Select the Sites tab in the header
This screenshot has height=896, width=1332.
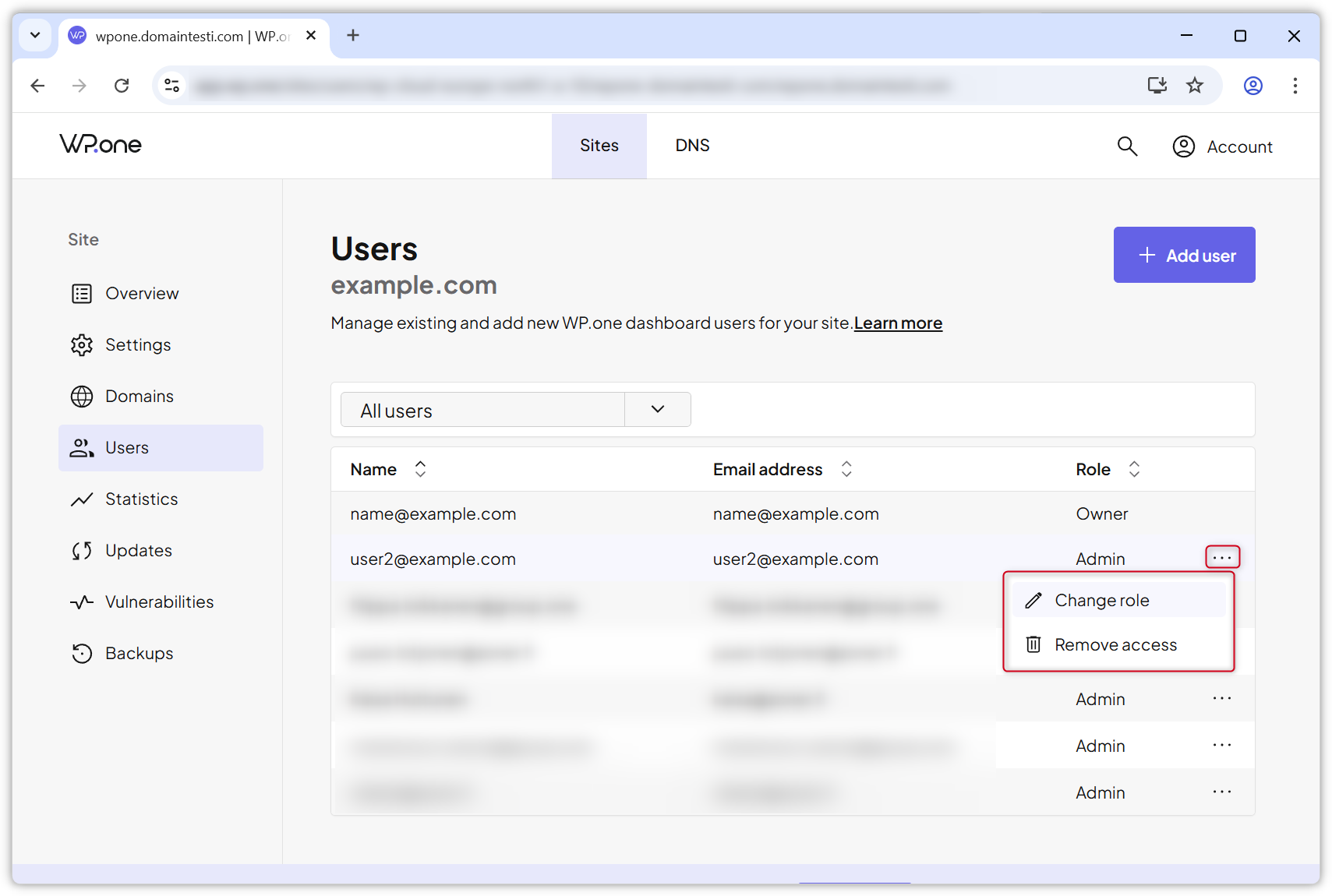[599, 145]
